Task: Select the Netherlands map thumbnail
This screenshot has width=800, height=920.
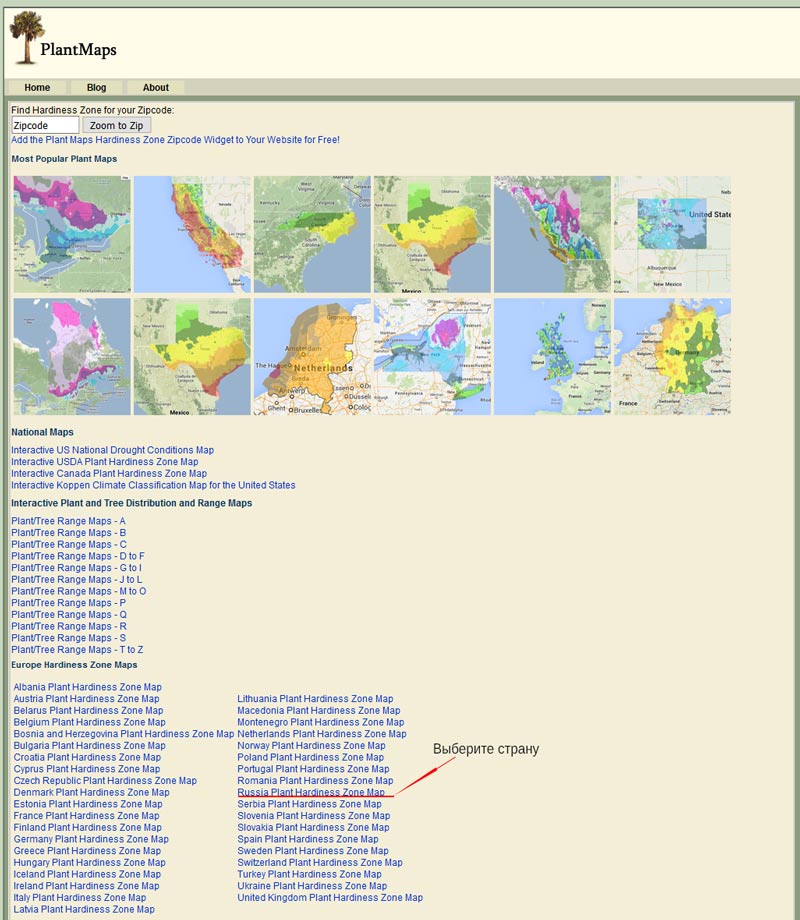Action: (312, 356)
